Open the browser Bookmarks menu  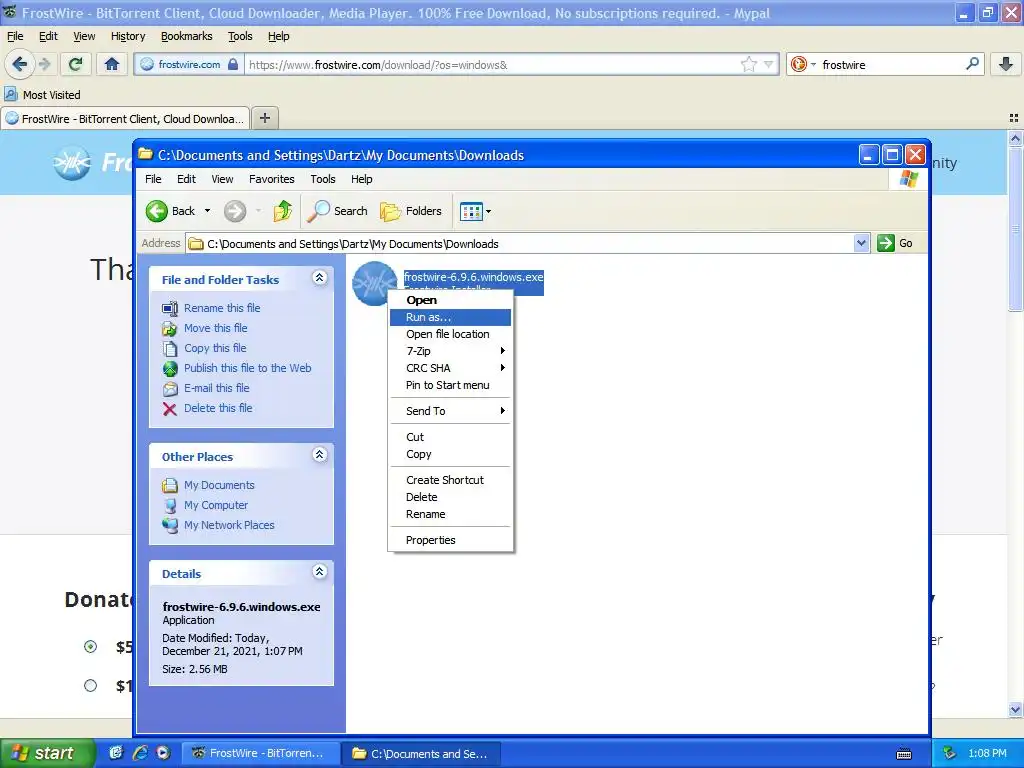click(187, 36)
